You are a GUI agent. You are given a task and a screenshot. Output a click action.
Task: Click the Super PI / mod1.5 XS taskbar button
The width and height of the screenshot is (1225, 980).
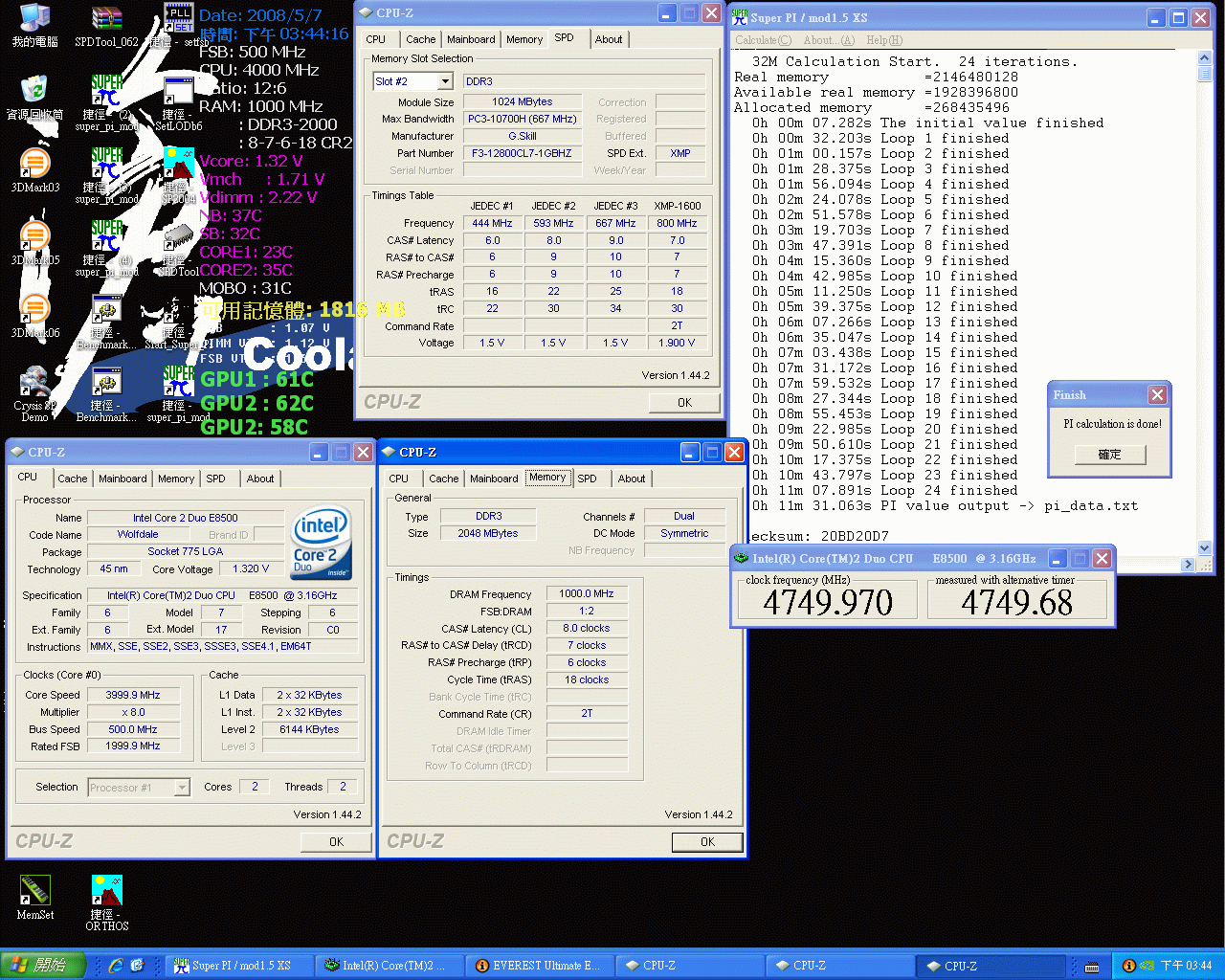pos(240,966)
